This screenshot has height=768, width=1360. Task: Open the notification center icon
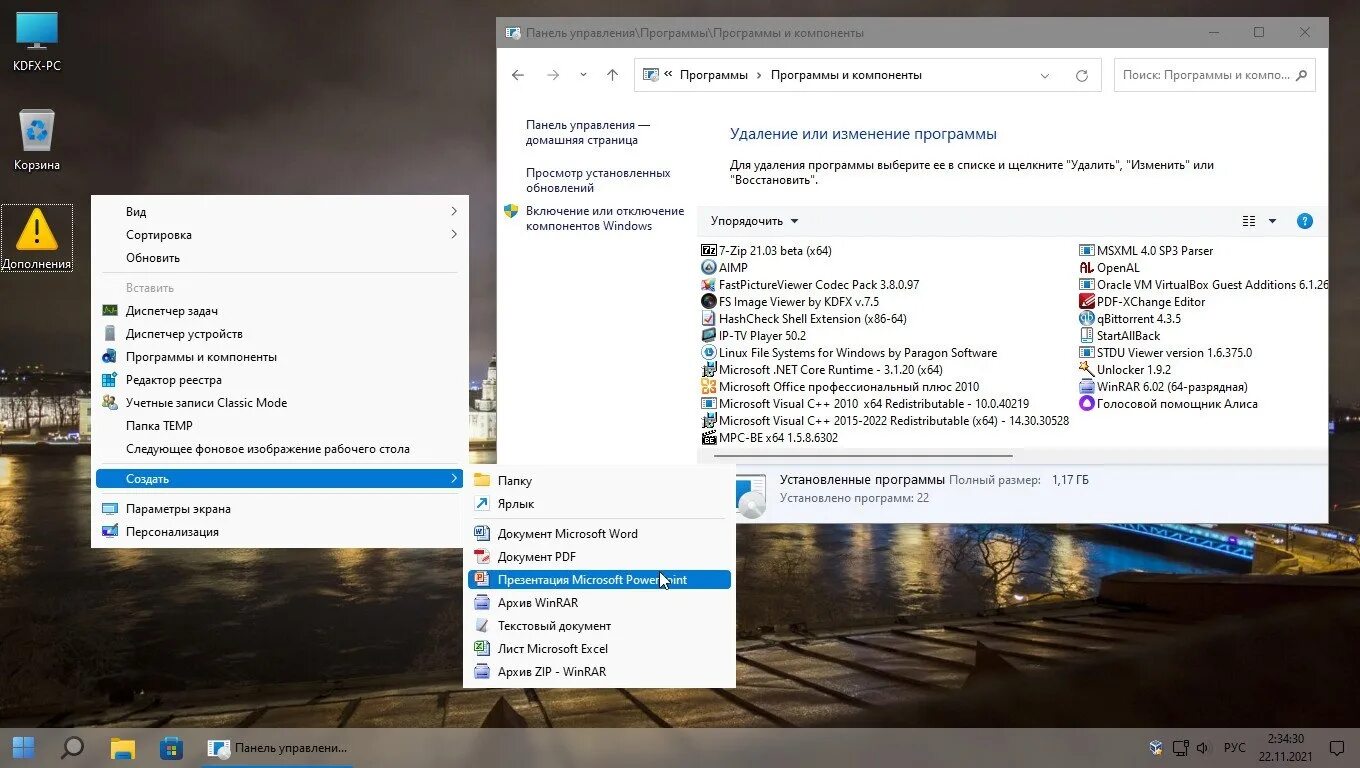(1336, 748)
